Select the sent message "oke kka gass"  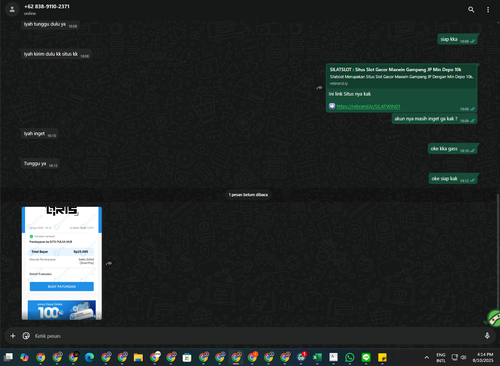(453, 149)
